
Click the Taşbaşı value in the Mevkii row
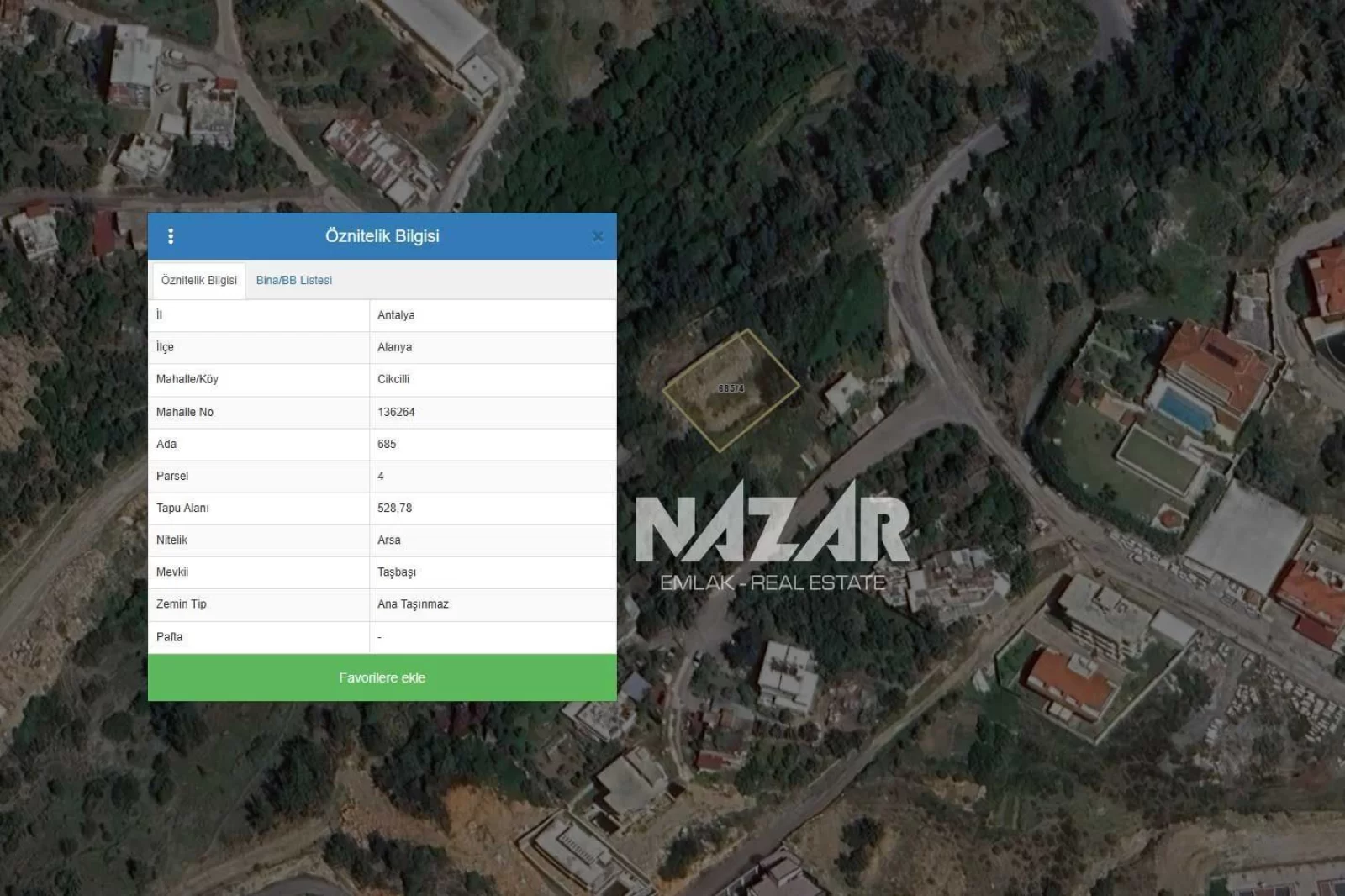point(397,572)
